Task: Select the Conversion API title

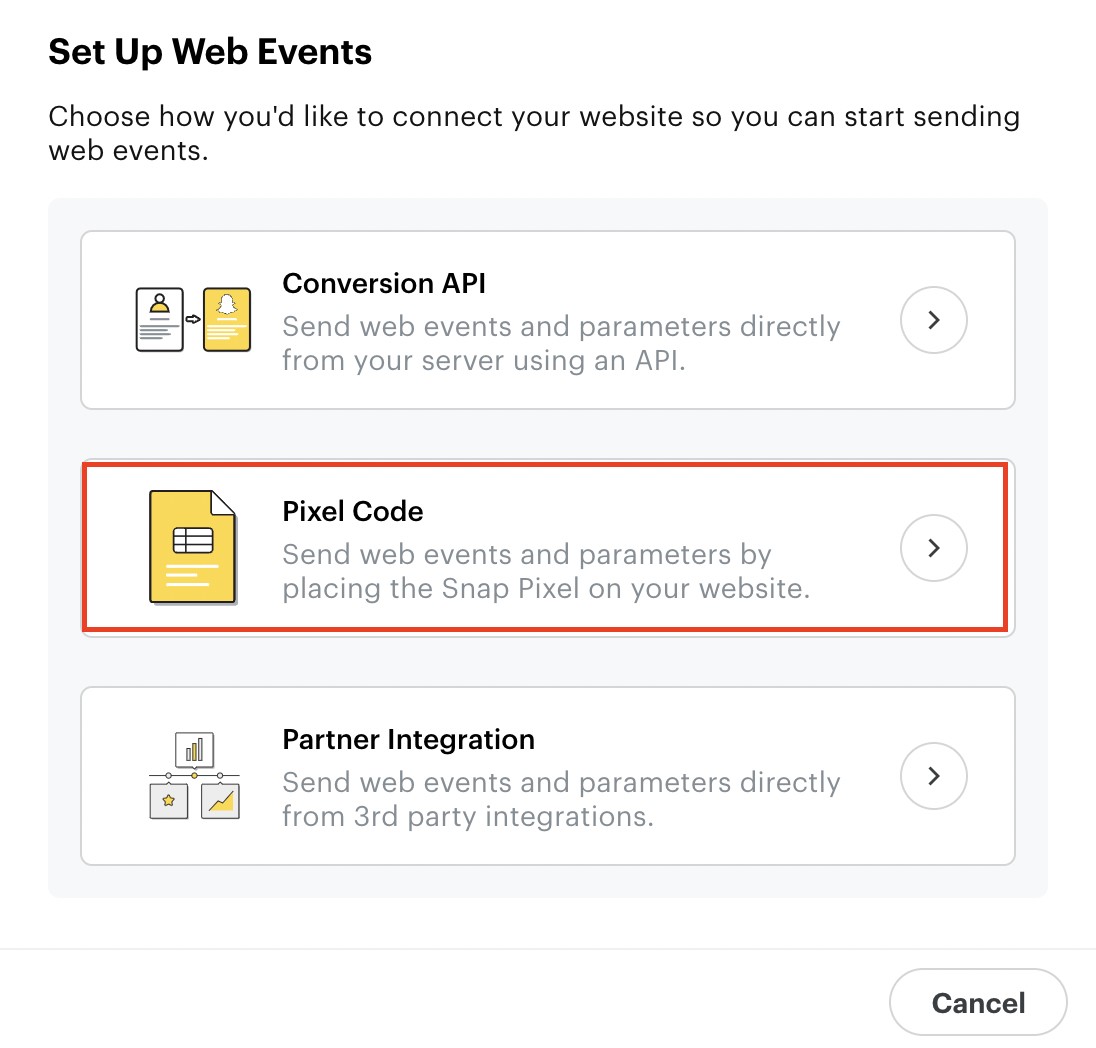Action: pyautogui.click(x=384, y=284)
